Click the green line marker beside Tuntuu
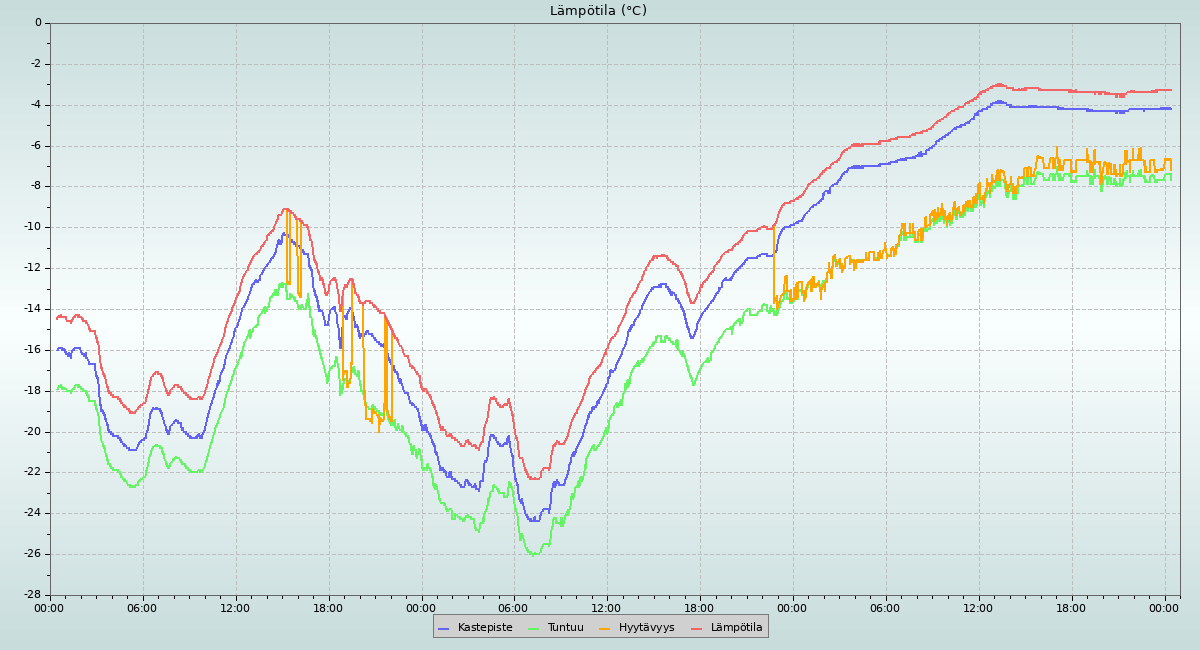Screen dimensions: 1200x650 [x=533, y=628]
